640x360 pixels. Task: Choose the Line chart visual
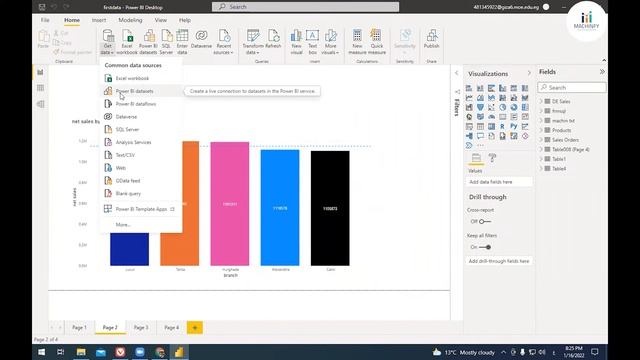469,98
